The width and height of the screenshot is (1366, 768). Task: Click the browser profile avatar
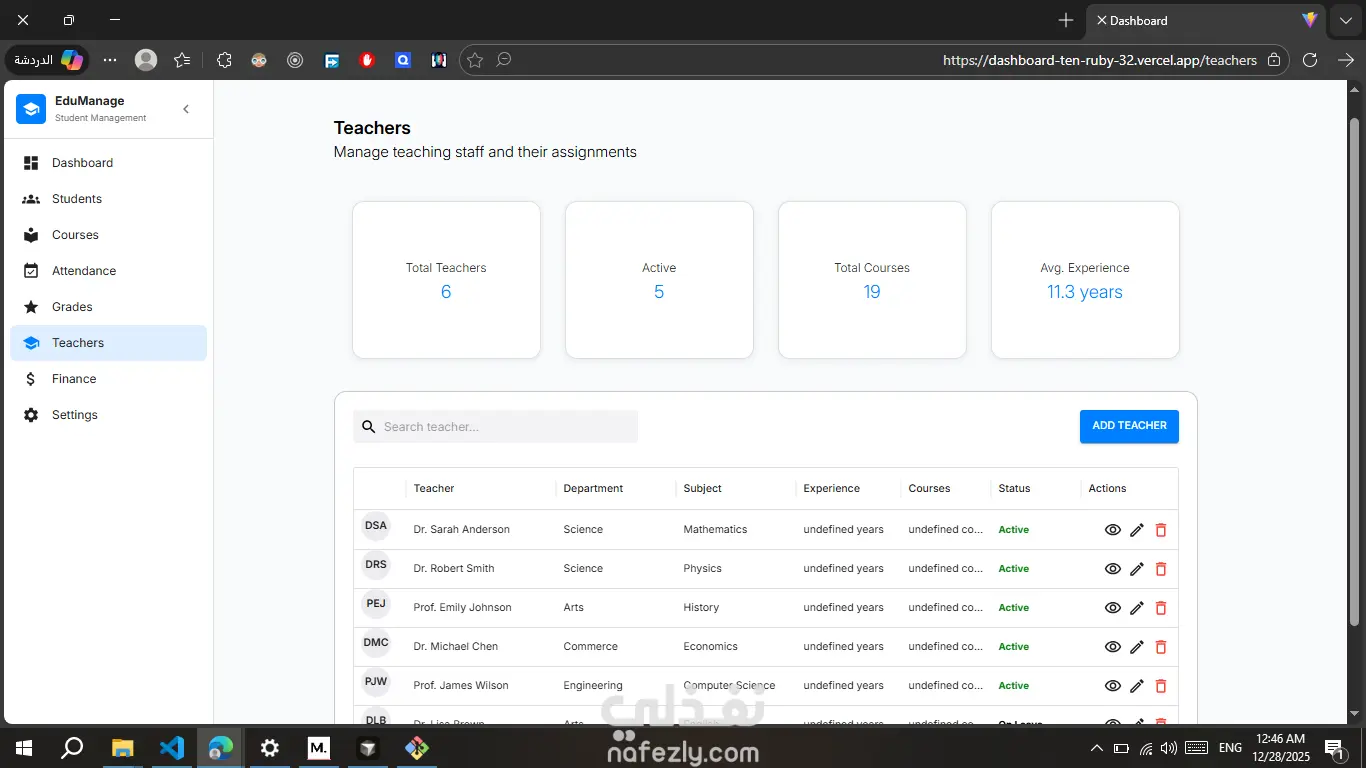click(x=146, y=60)
